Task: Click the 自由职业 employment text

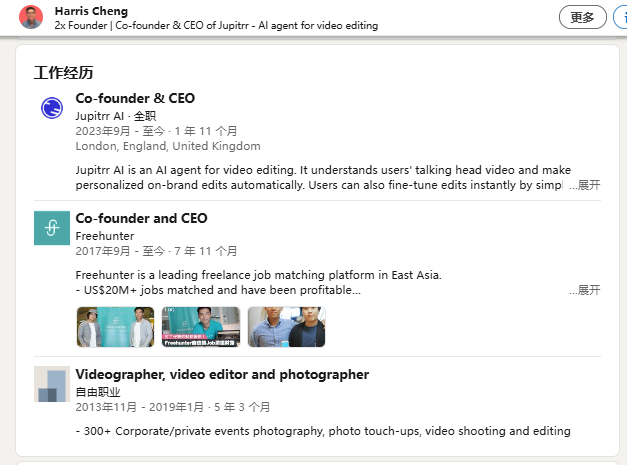Action: pyautogui.click(x=98, y=392)
